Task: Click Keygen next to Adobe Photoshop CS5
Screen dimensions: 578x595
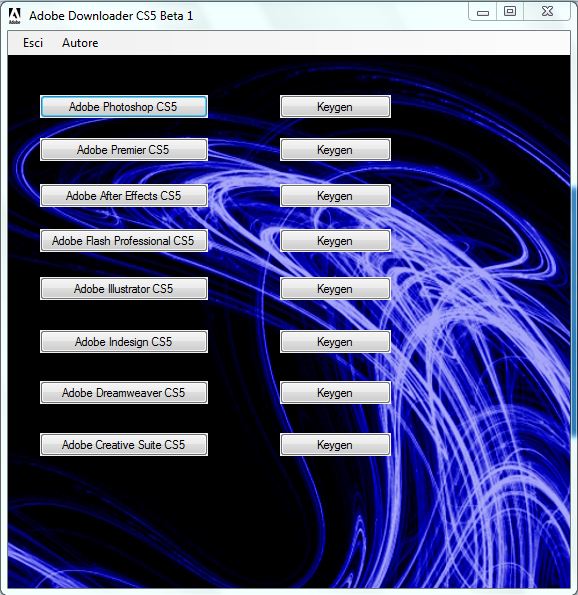Action: [335, 107]
